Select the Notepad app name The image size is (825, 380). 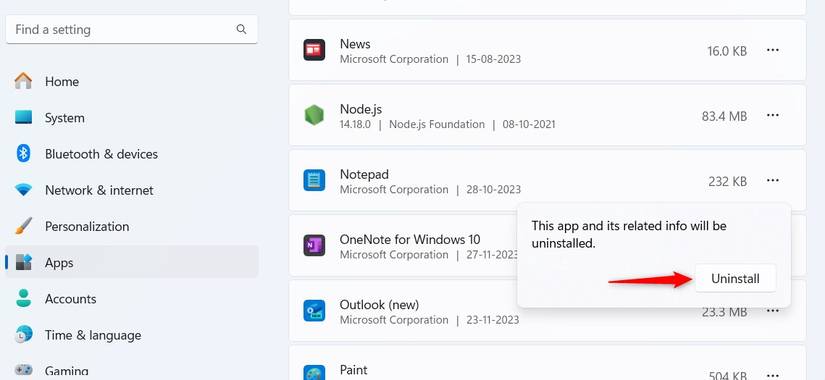pos(364,174)
